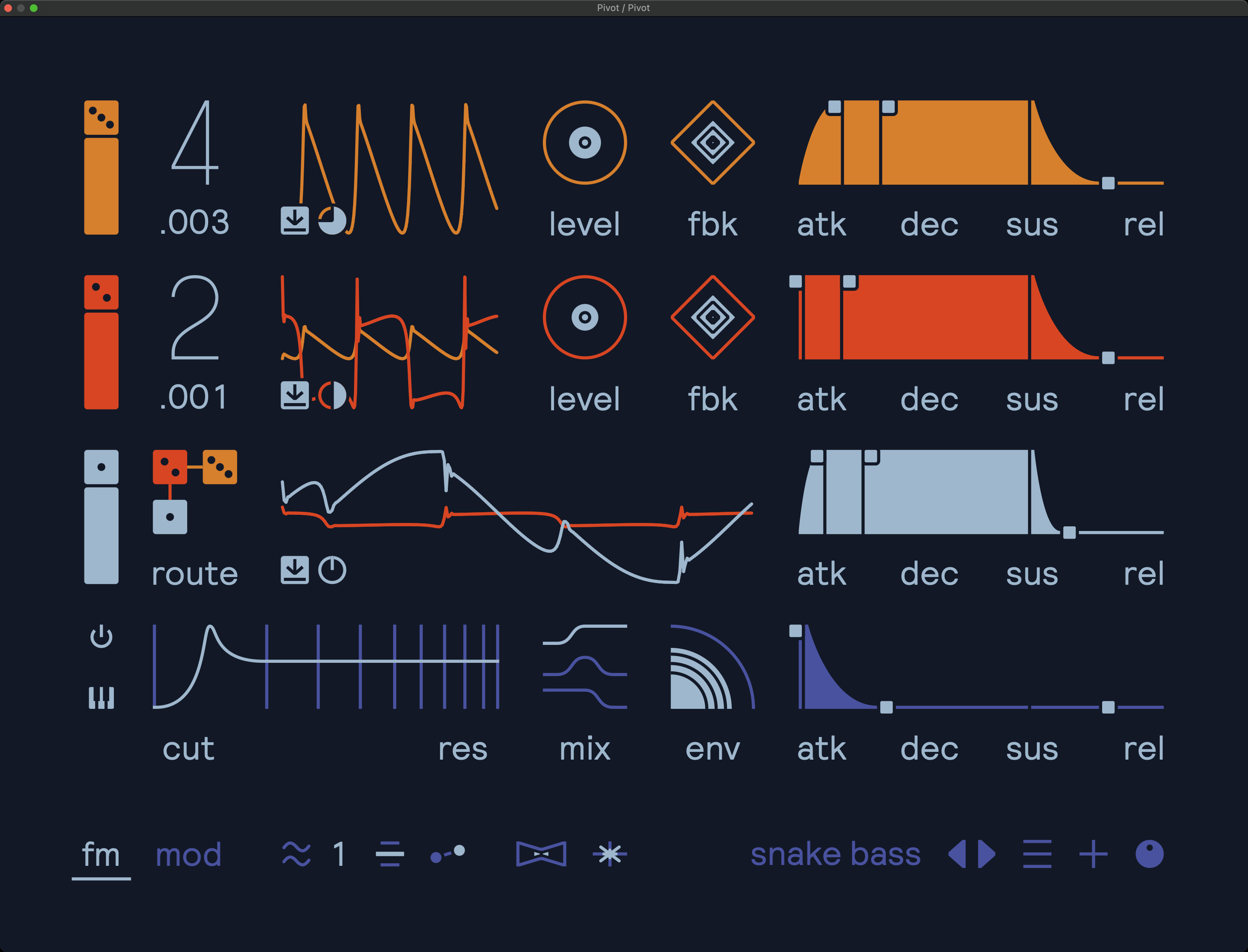Go to the previous preset arrow
The height and width of the screenshot is (952, 1248).
click(958, 853)
